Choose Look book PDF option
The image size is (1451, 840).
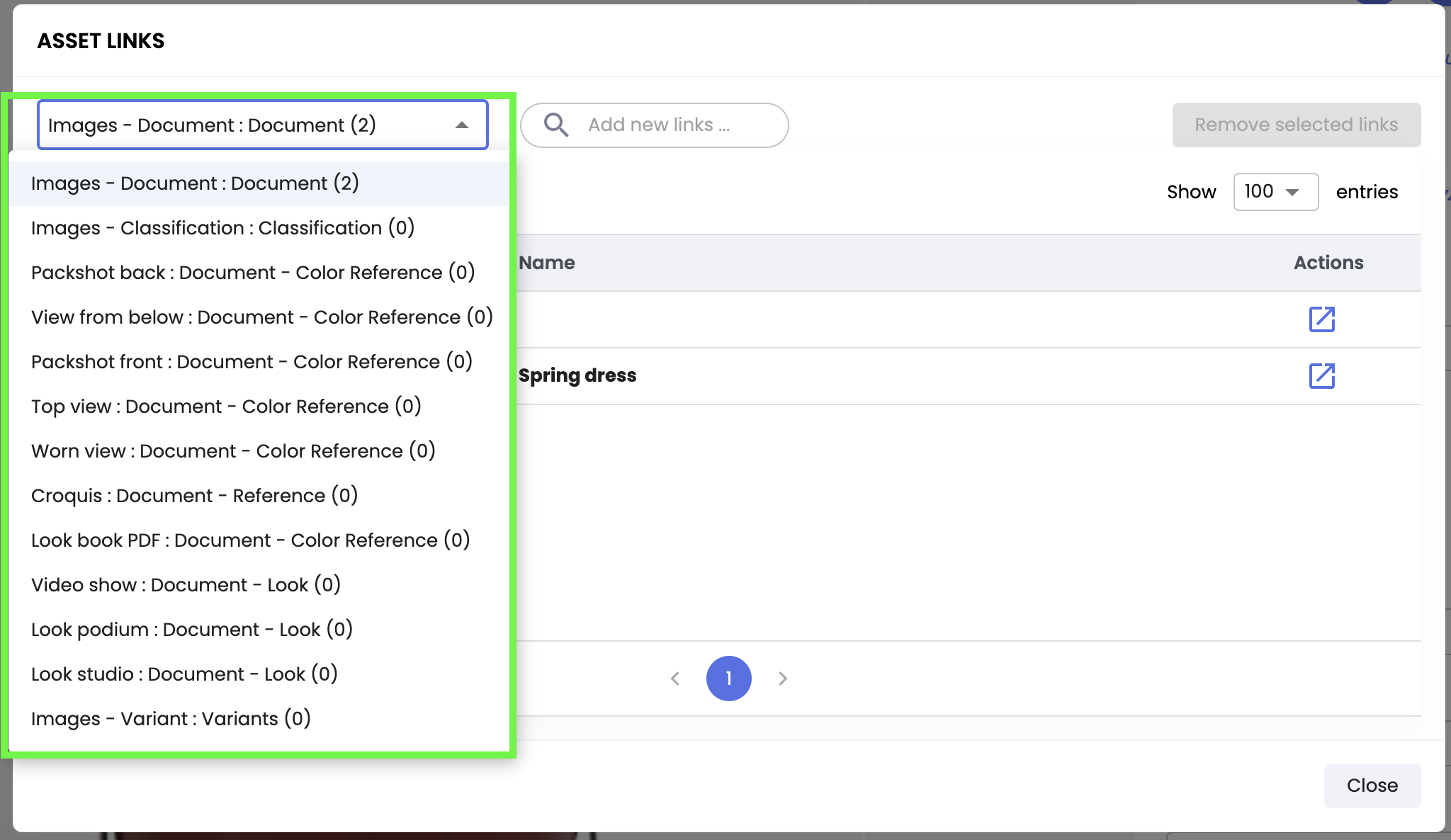pos(250,540)
